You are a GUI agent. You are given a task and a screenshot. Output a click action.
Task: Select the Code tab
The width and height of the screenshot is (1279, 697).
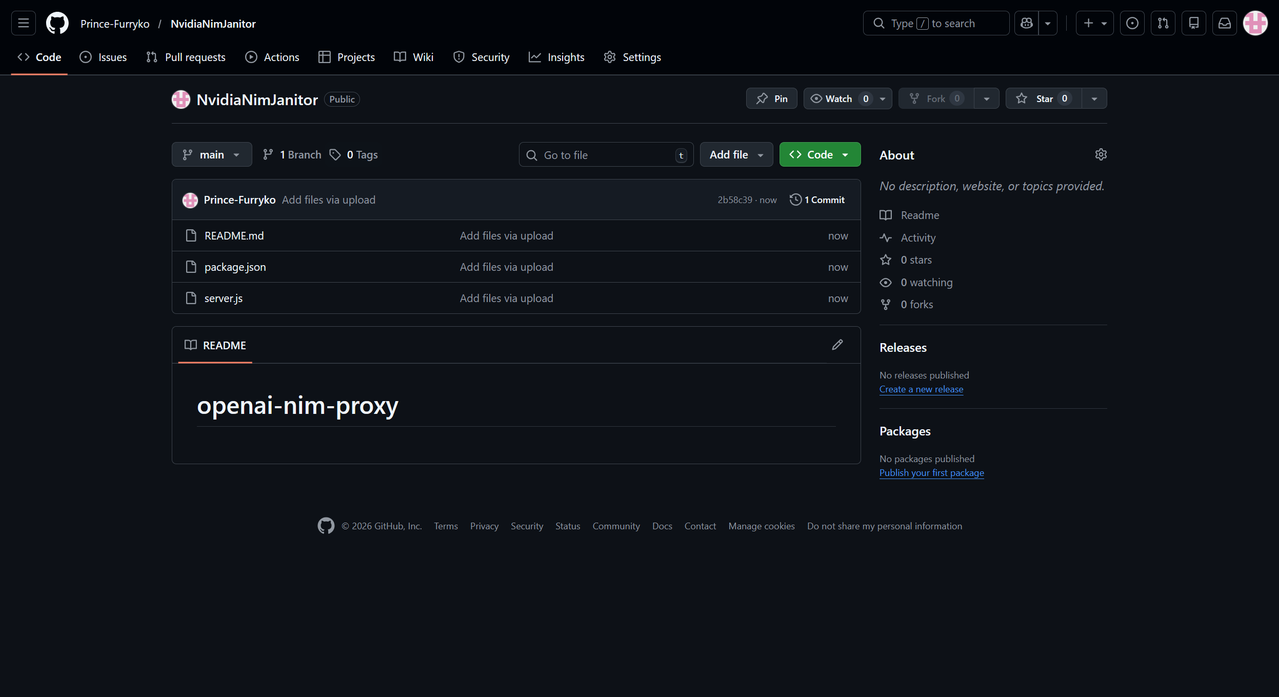coord(40,57)
